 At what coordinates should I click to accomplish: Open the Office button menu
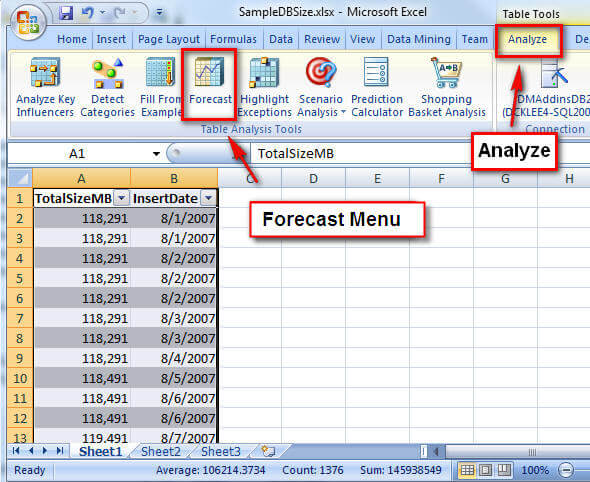(28, 23)
